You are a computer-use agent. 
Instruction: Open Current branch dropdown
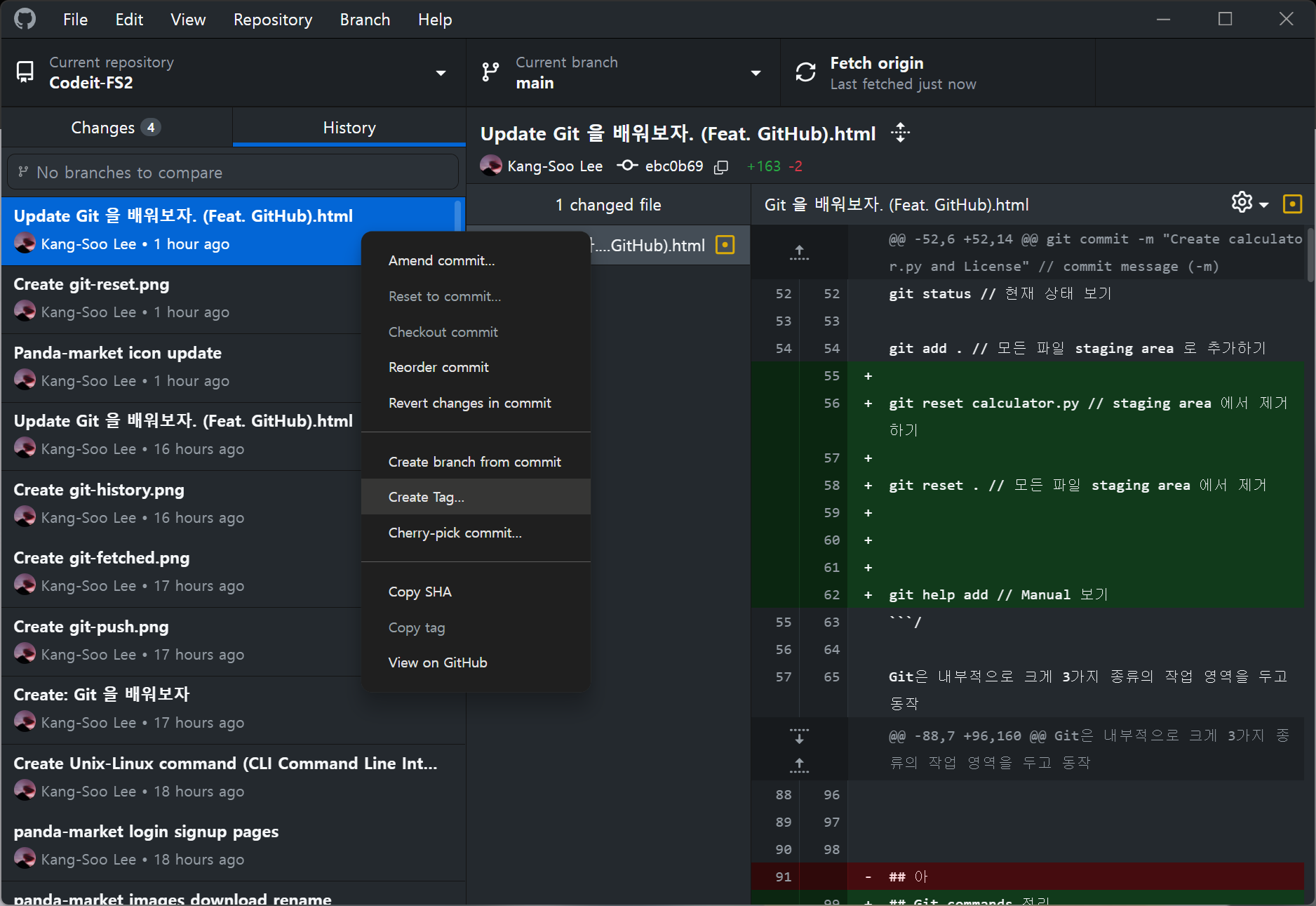click(623, 73)
